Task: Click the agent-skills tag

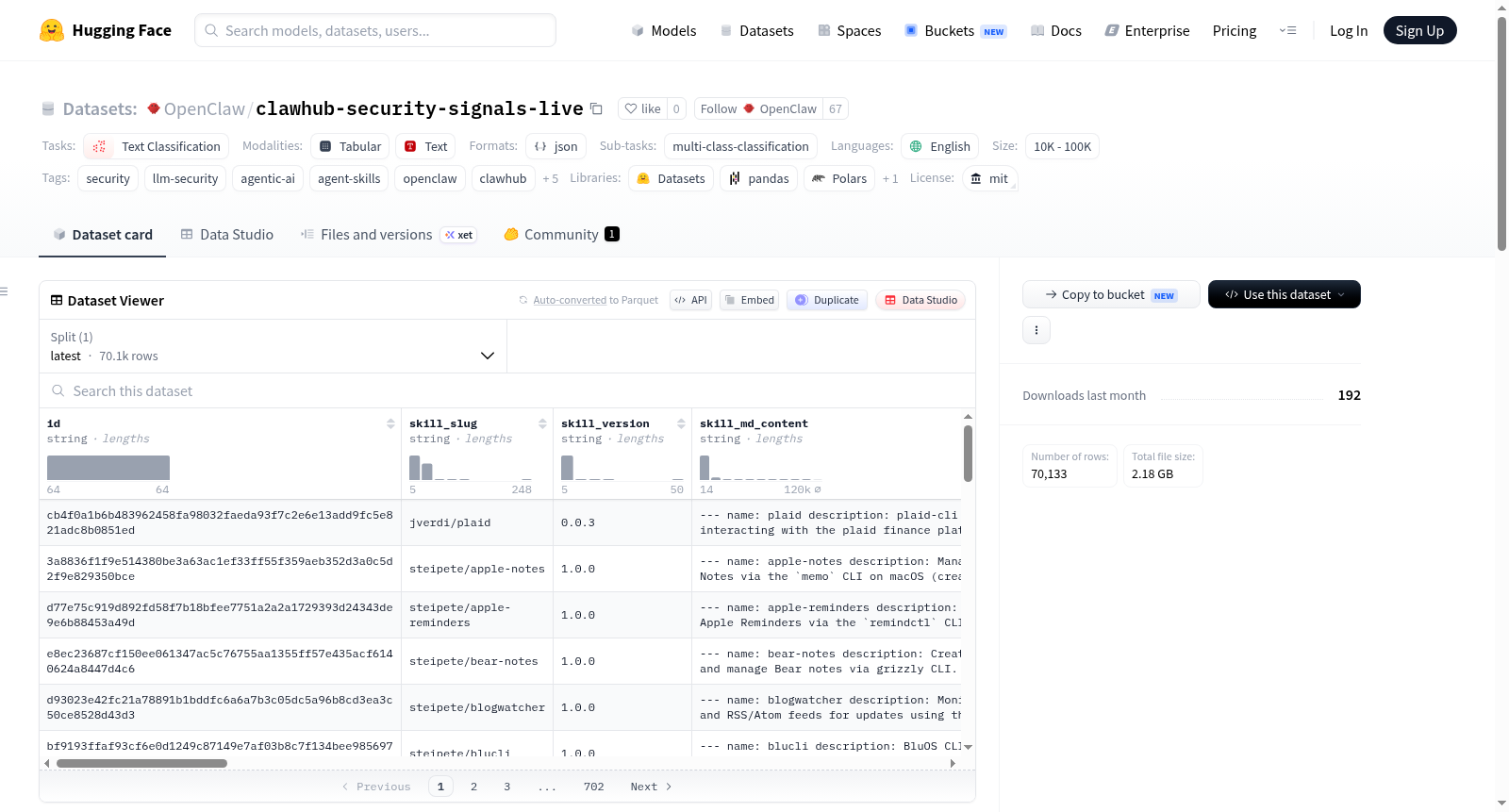Action: (349, 178)
